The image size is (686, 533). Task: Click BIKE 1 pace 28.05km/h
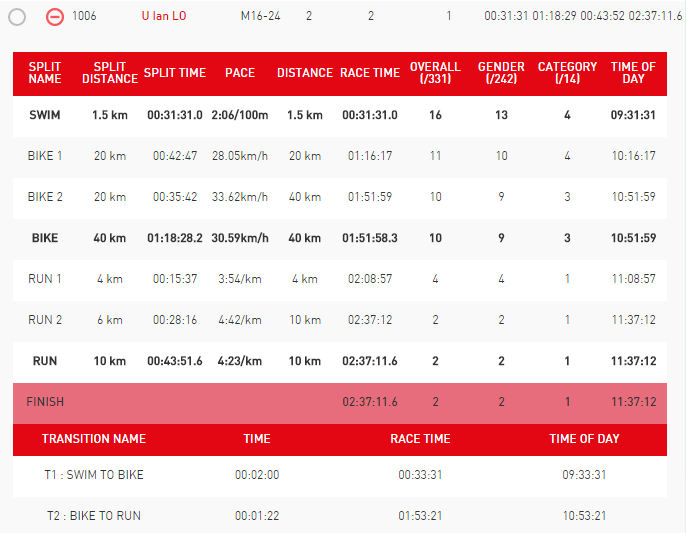click(x=240, y=156)
